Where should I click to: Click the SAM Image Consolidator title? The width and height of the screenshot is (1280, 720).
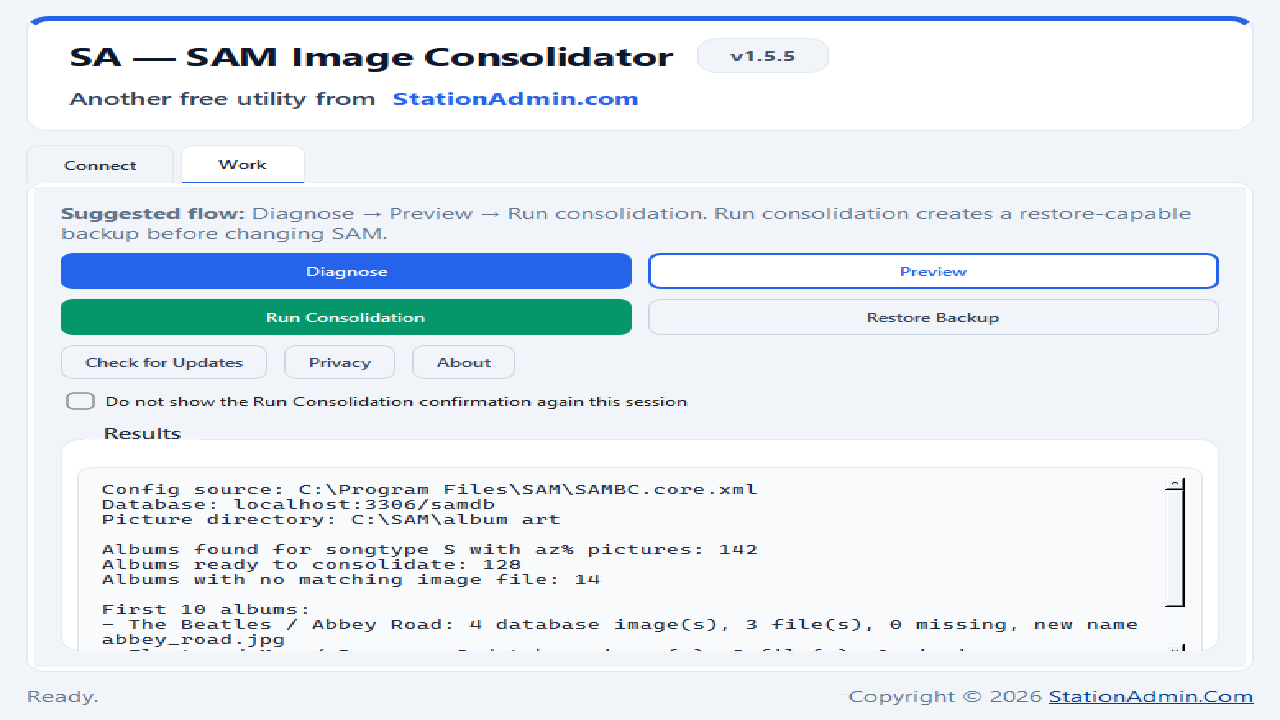pos(371,56)
